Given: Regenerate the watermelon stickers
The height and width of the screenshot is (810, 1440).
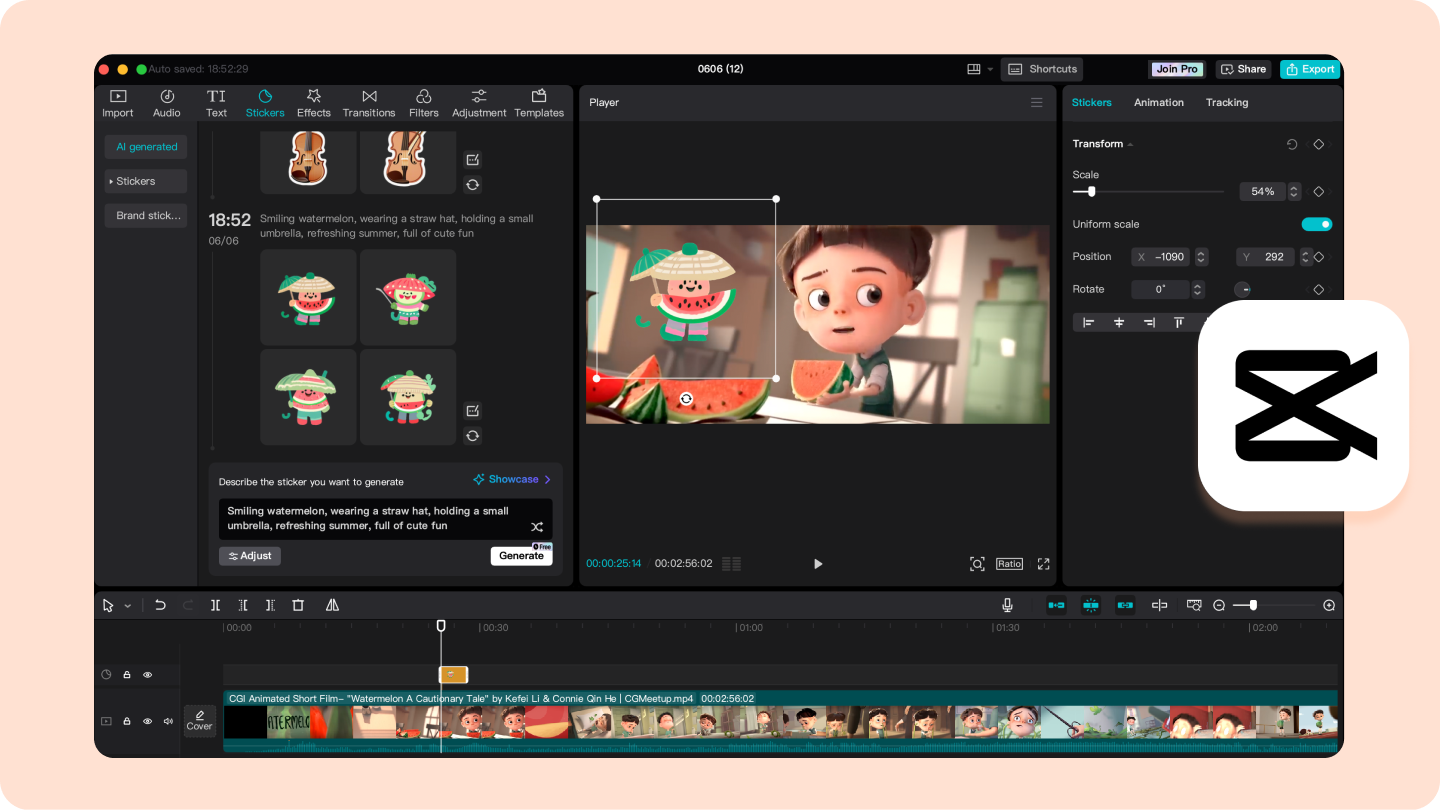Looking at the screenshot, I should (x=473, y=435).
